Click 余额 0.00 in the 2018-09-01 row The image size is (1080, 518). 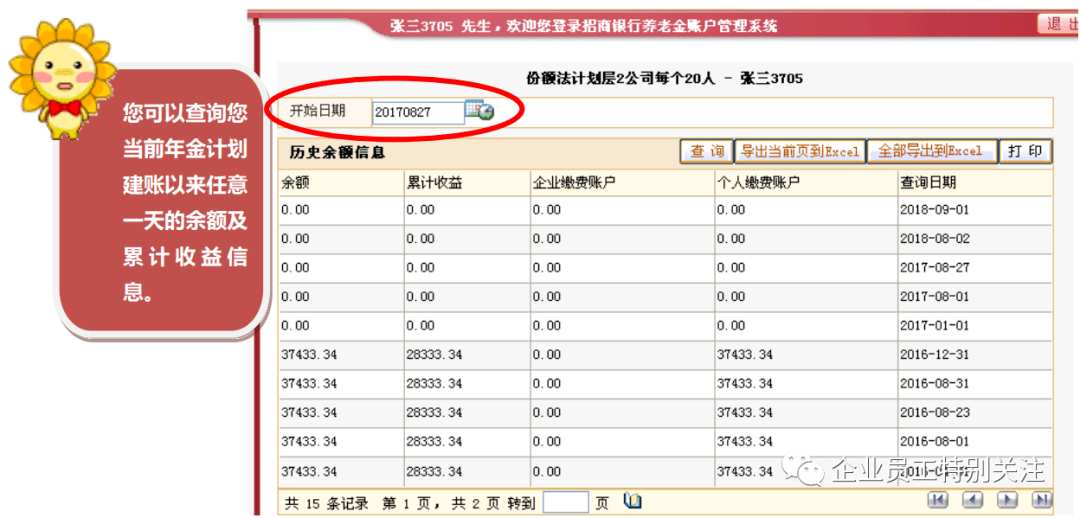point(295,210)
